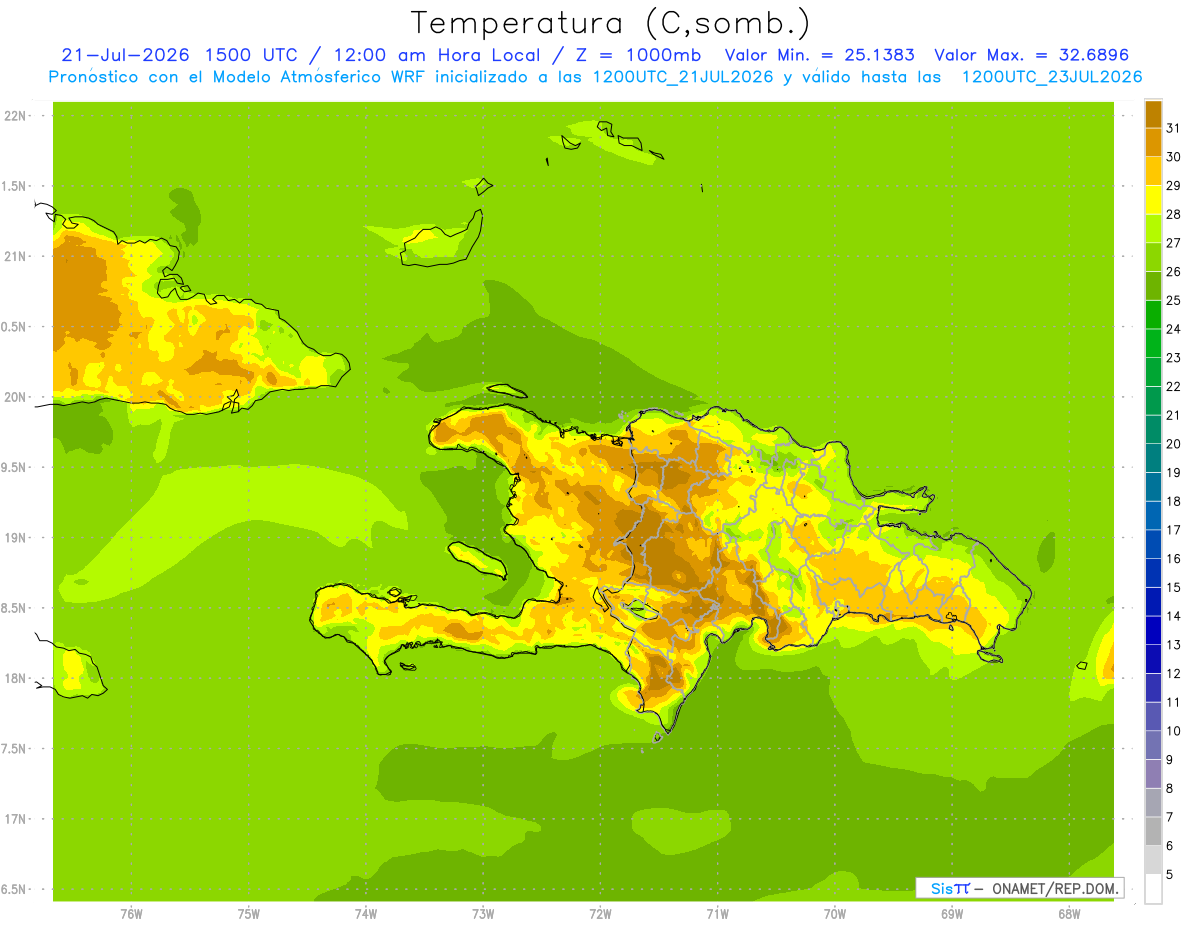
Task: Click the legend value label "5"
Action: [x=1170, y=874]
